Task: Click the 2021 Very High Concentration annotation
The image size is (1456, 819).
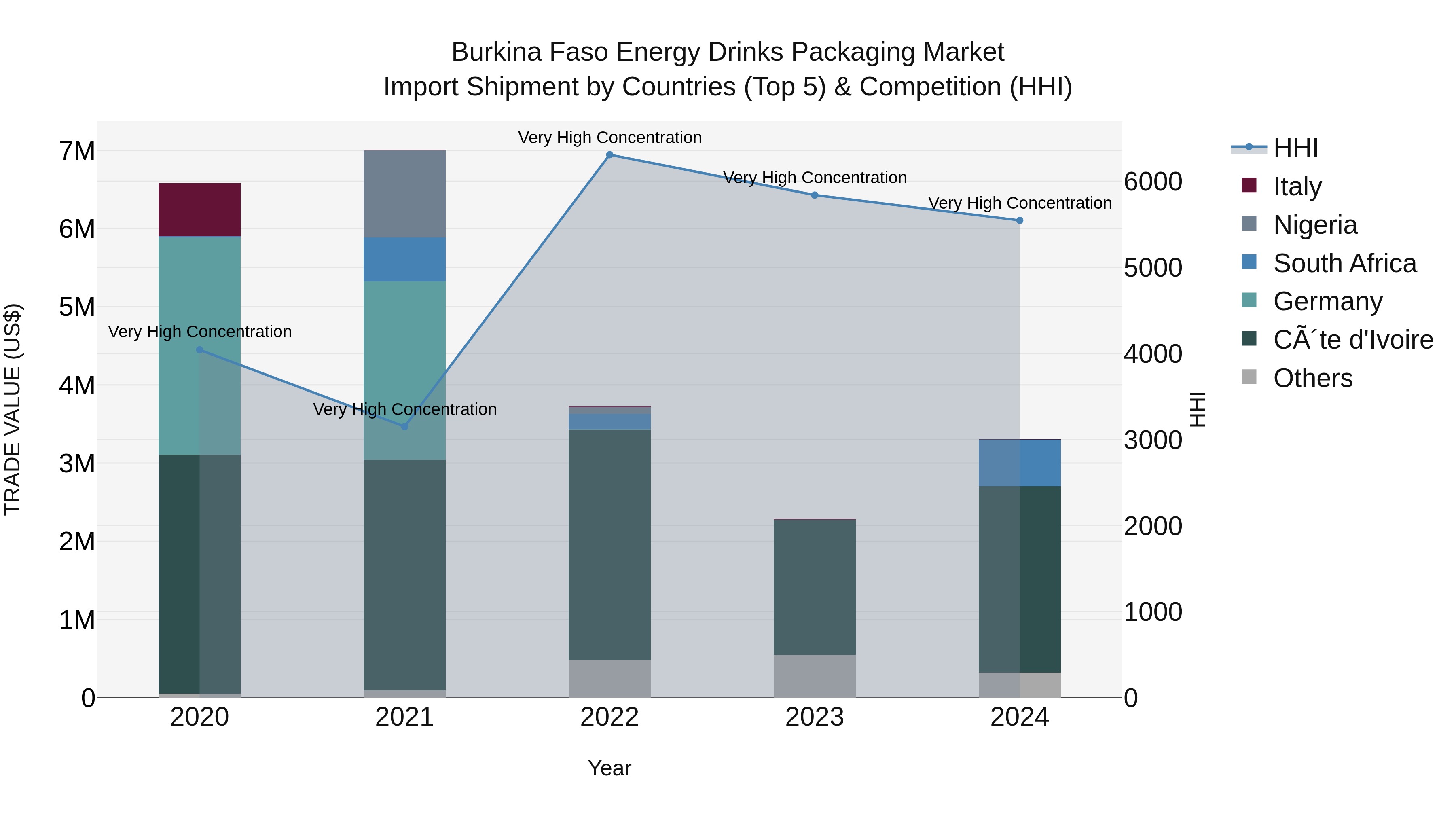Action: coord(405,409)
